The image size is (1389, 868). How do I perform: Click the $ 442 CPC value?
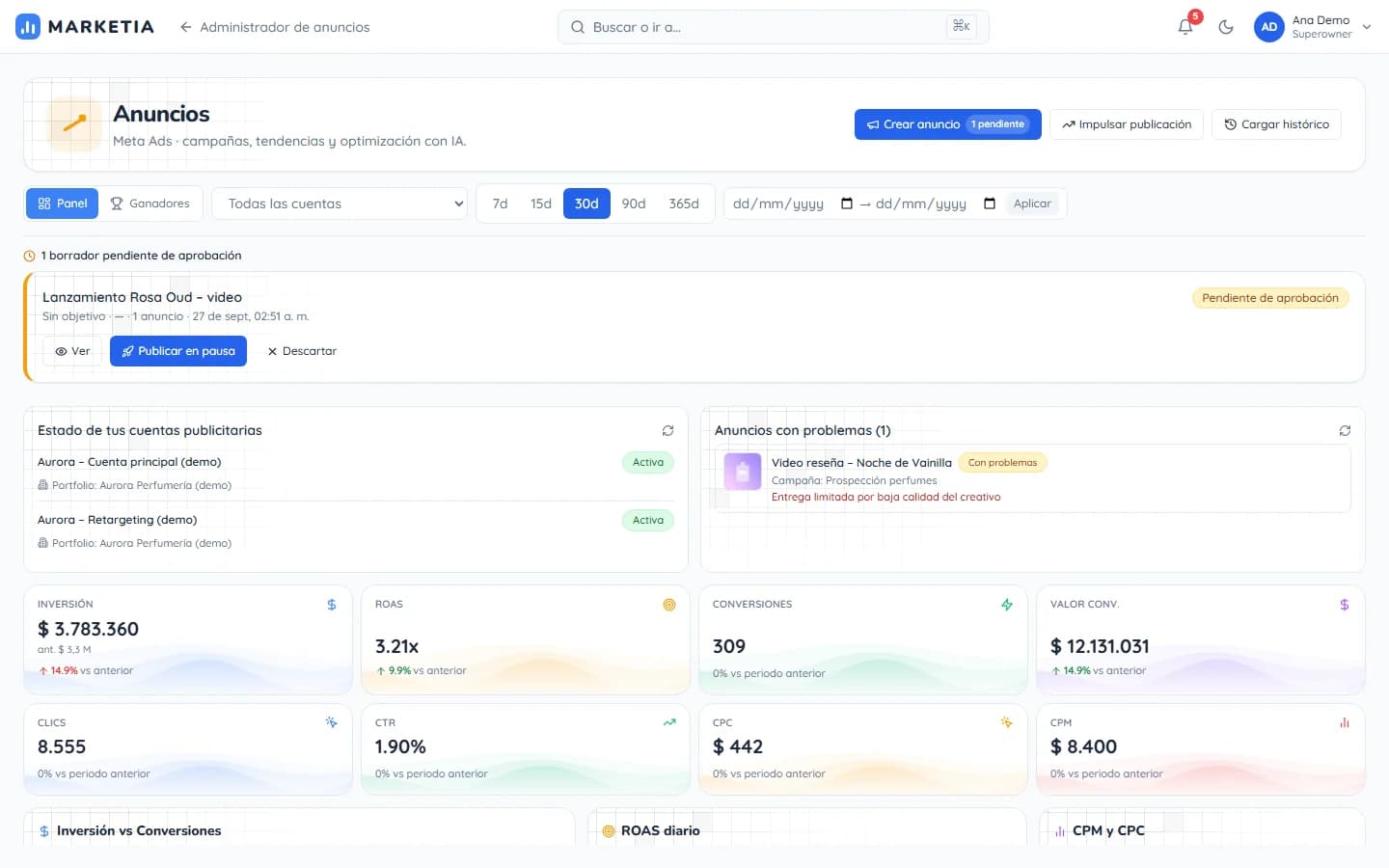pyautogui.click(x=738, y=746)
